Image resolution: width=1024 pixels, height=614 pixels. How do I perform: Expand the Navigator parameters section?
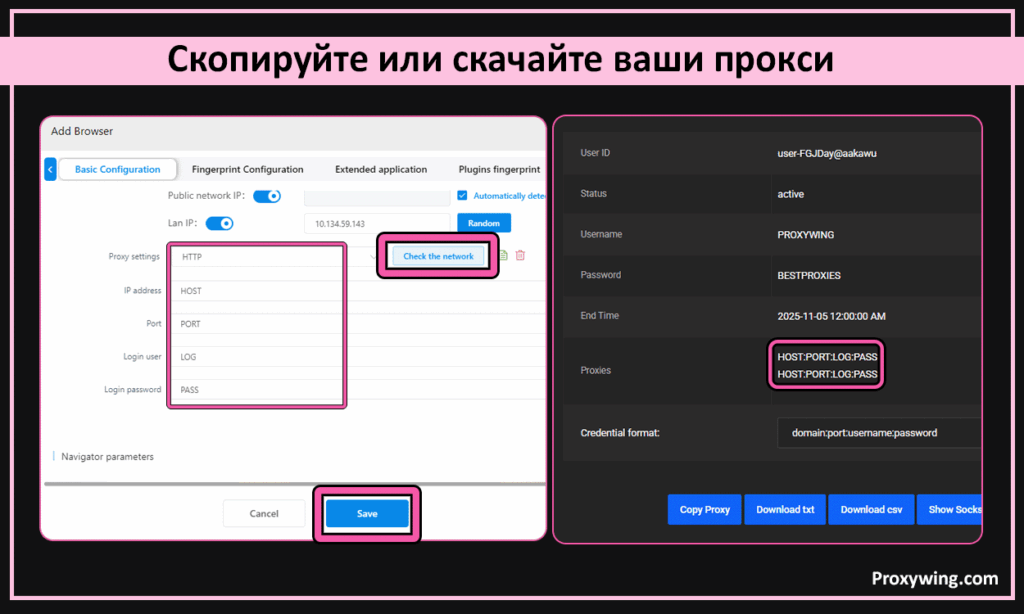tap(107, 456)
